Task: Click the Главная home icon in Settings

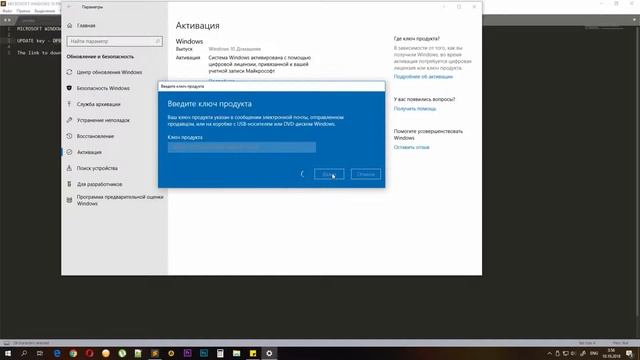Action: click(x=69, y=25)
